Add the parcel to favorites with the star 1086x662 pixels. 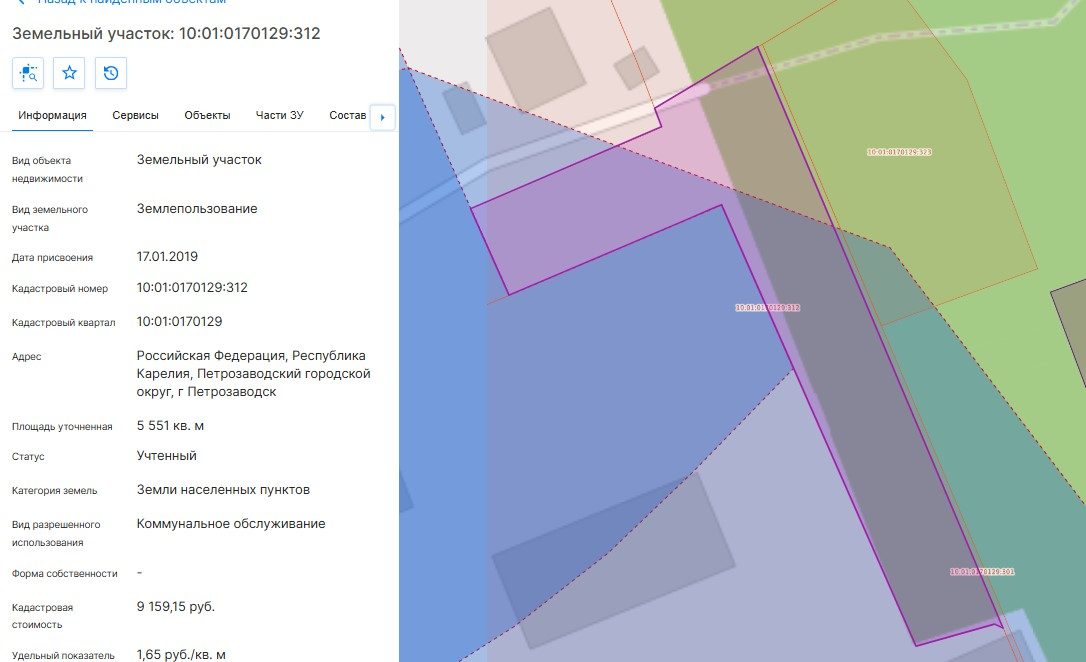pyautogui.click(x=69, y=73)
